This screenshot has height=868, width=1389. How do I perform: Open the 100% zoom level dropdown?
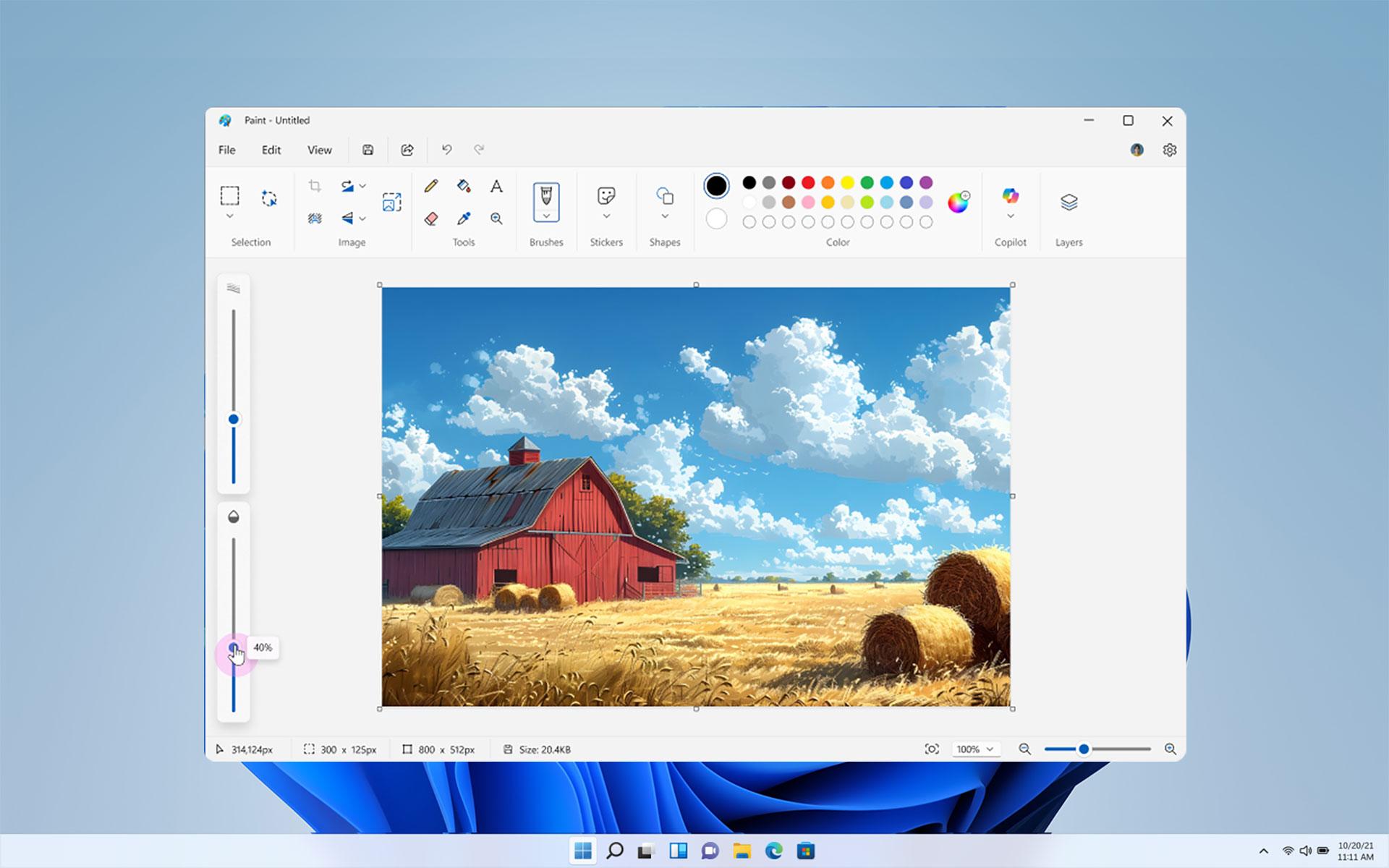click(x=974, y=749)
